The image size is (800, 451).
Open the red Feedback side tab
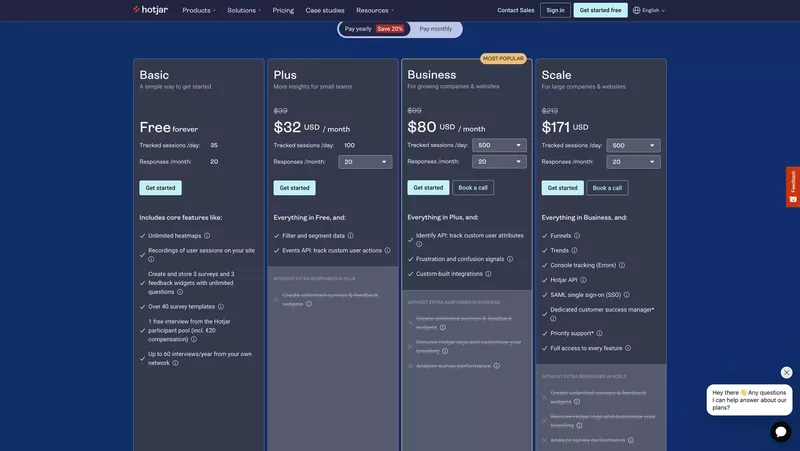click(793, 186)
